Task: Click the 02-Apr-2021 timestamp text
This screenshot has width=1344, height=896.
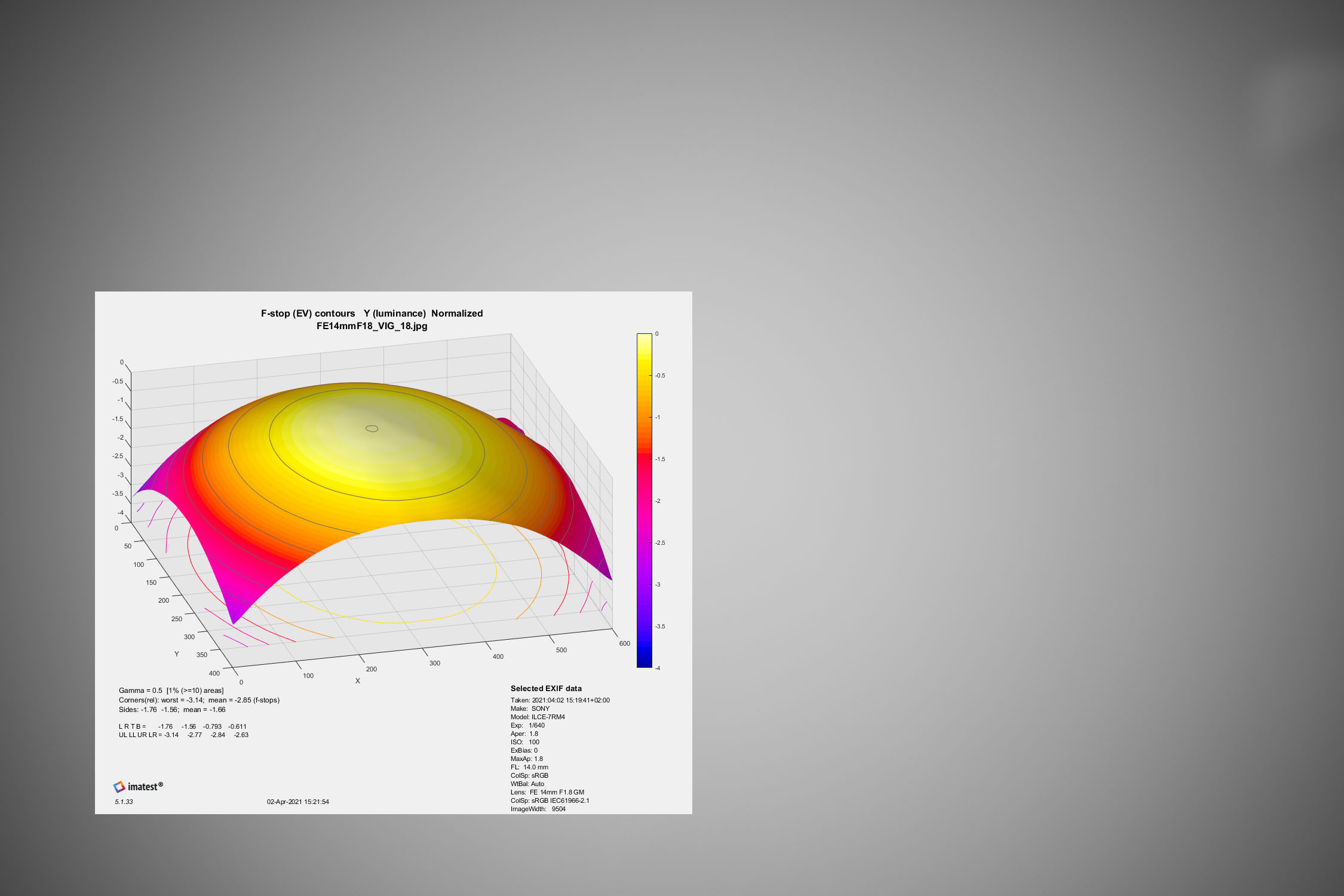Action: click(x=297, y=802)
